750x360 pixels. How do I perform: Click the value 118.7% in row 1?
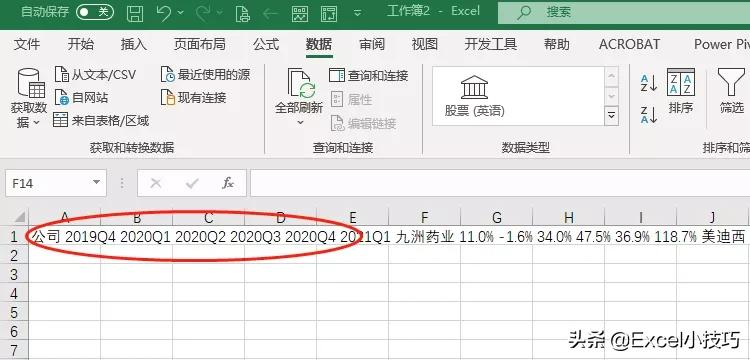click(x=675, y=236)
